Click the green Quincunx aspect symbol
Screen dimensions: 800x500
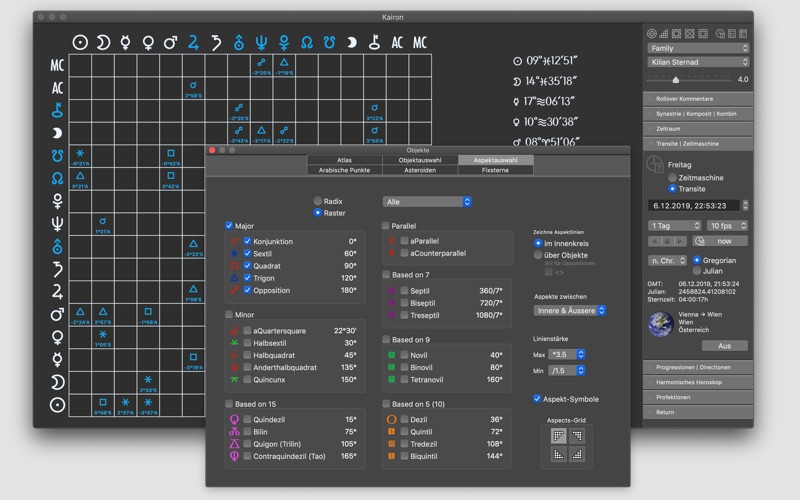pos(234,380)
